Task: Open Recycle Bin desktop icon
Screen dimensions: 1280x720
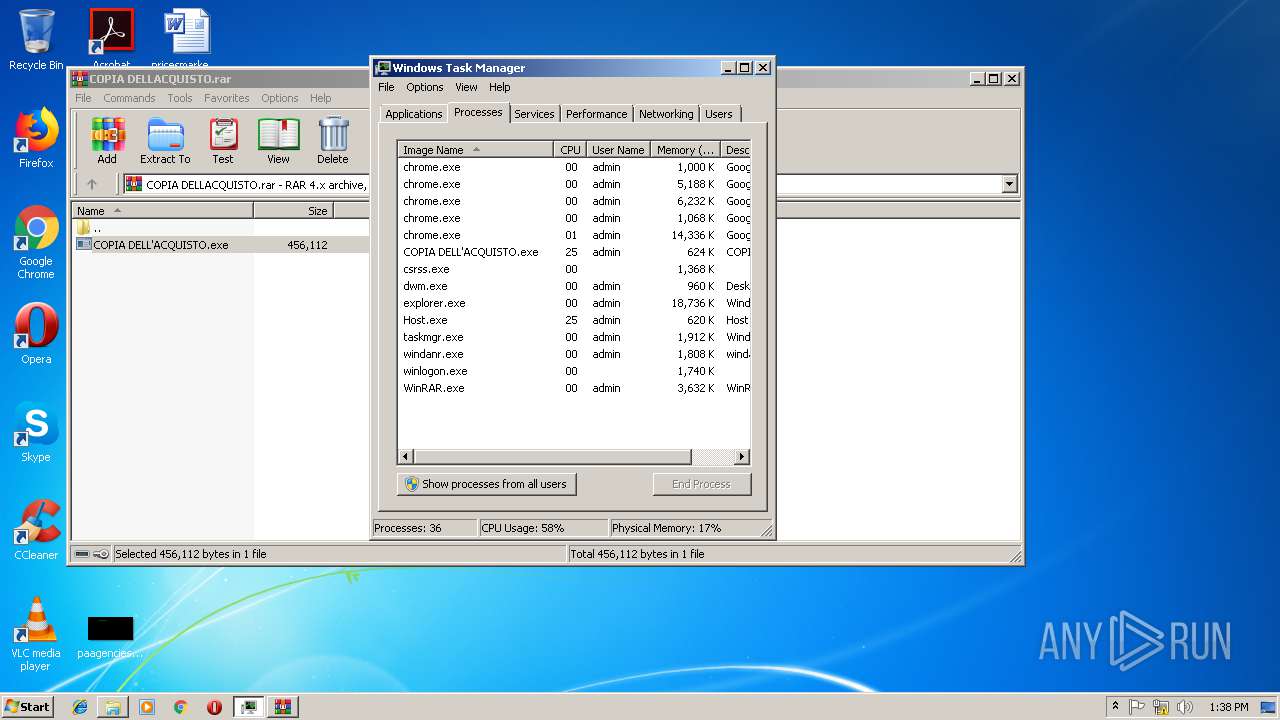Action: 36,40
